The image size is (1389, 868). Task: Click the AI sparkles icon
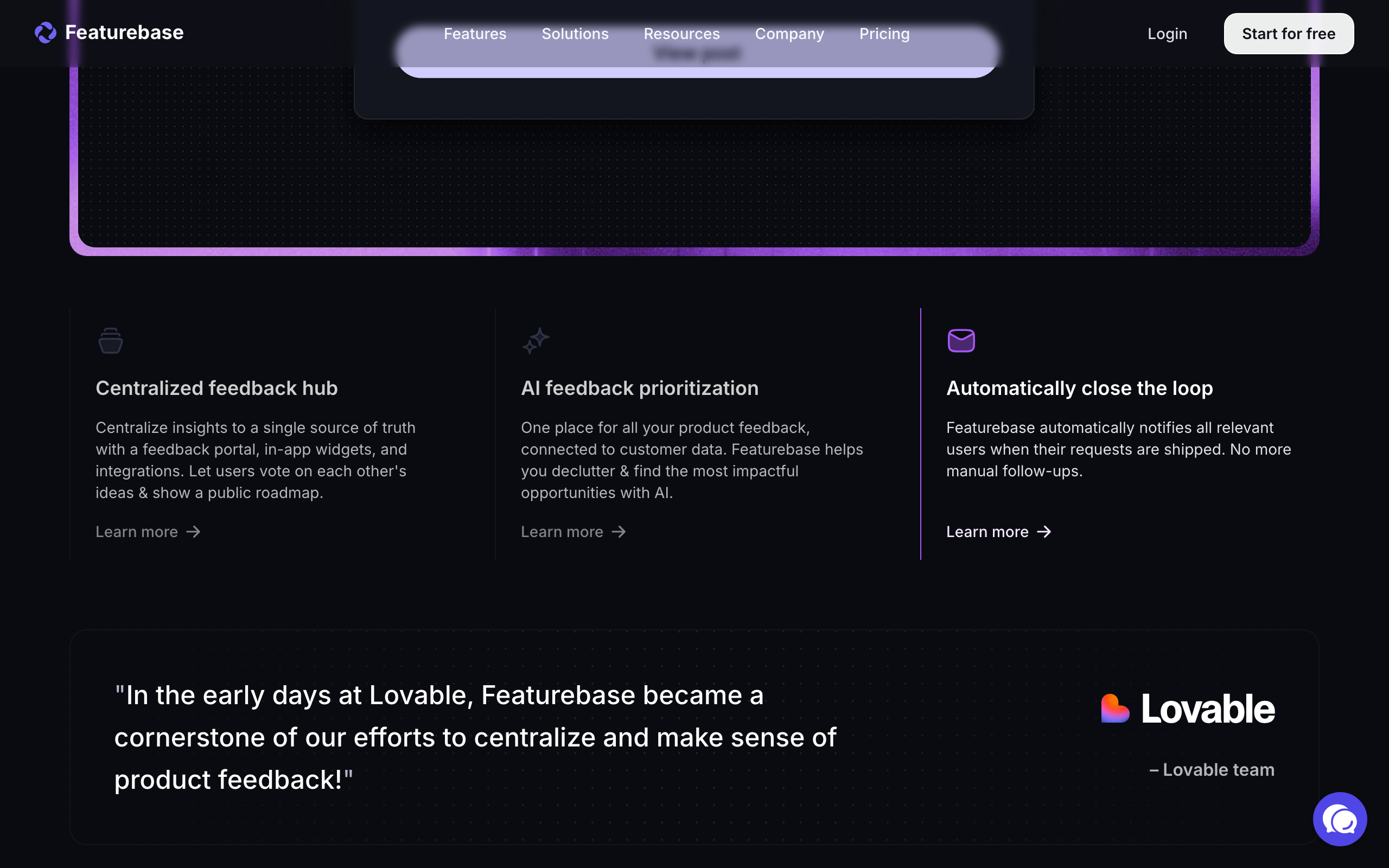pos(536,341)
